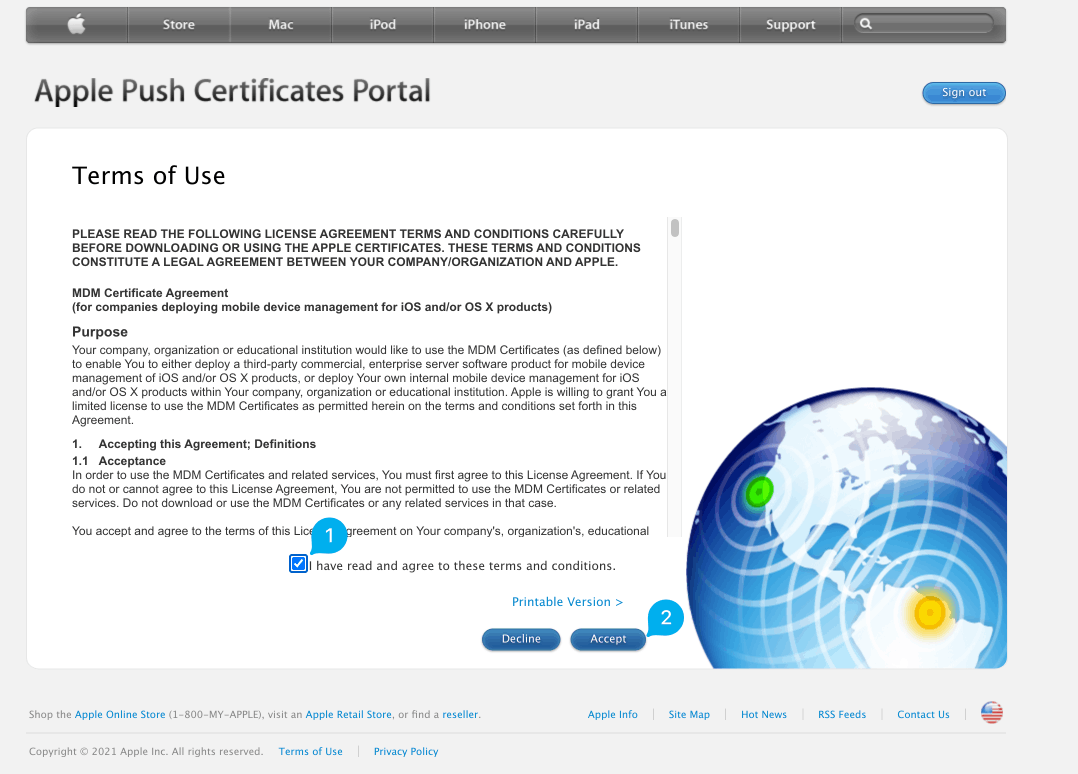Viewport: 1078px width, 774px height.
Task: Open the Printable Version link
Action: [567, 602]
